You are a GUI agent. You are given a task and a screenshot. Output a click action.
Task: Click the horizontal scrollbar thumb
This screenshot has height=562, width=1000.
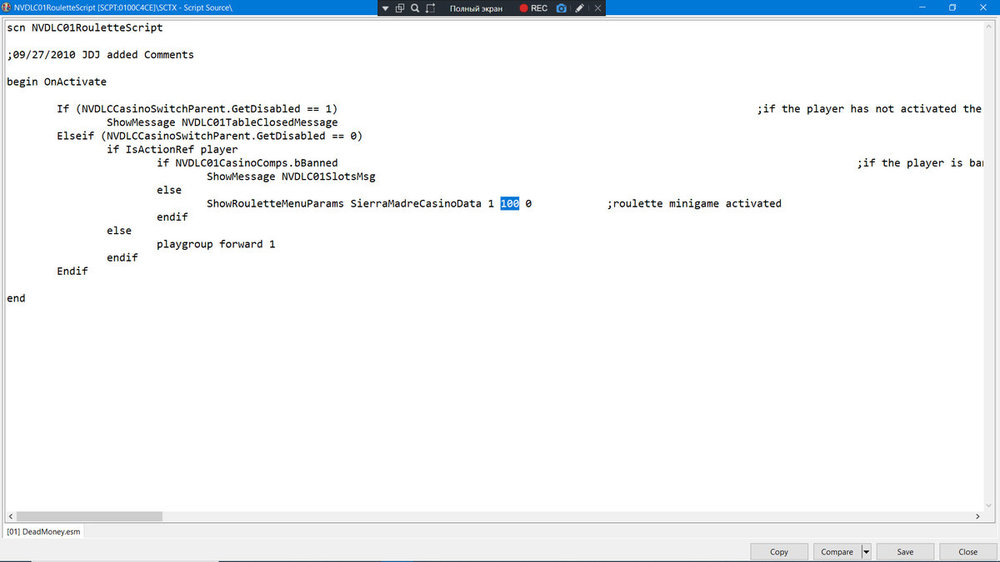pyautogui.click(x=89, y=516)
